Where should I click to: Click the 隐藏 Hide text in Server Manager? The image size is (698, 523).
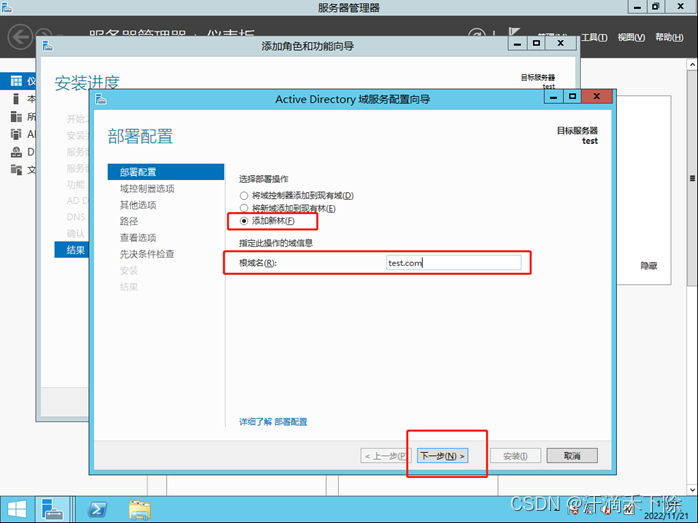[649, 266]
